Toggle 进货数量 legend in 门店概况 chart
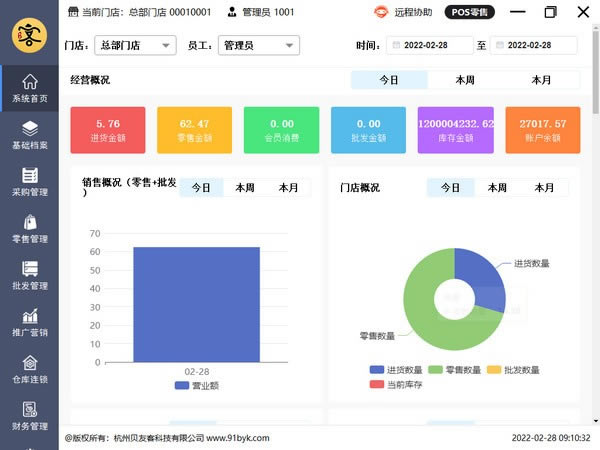This screenshot has height=450, width=600. pos(396,369)
